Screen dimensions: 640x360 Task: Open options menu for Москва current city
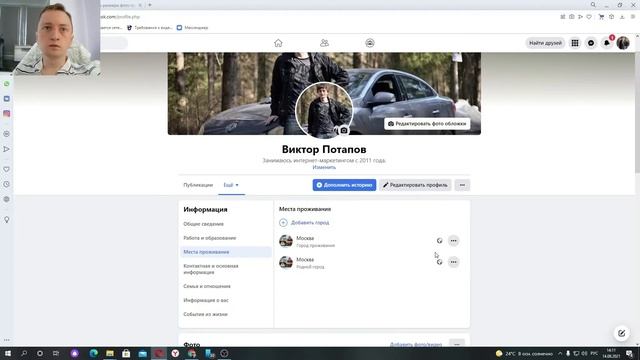pos(453,241)
